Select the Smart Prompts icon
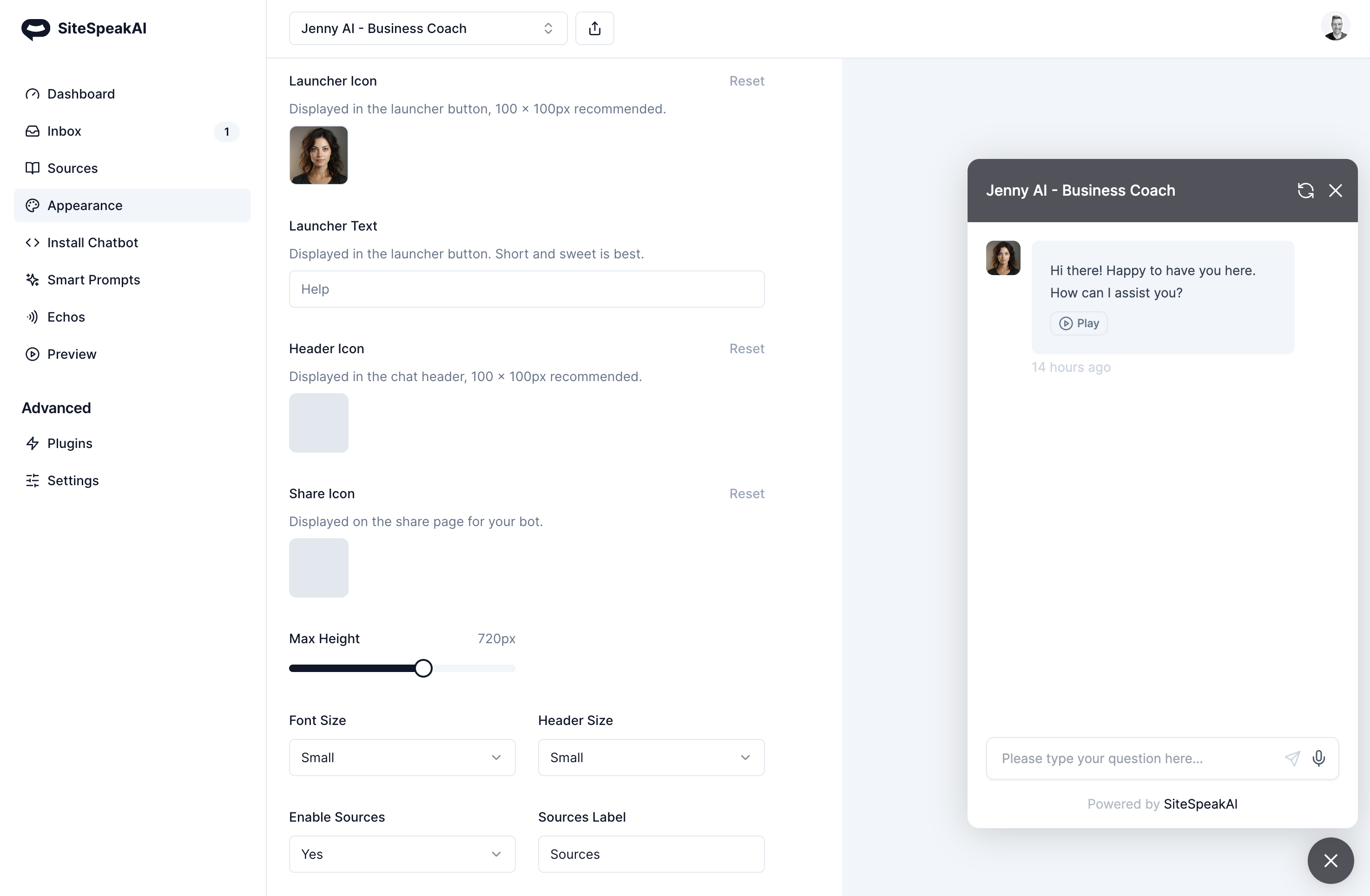The image size is (1370, 896). [x=33, y=279]
